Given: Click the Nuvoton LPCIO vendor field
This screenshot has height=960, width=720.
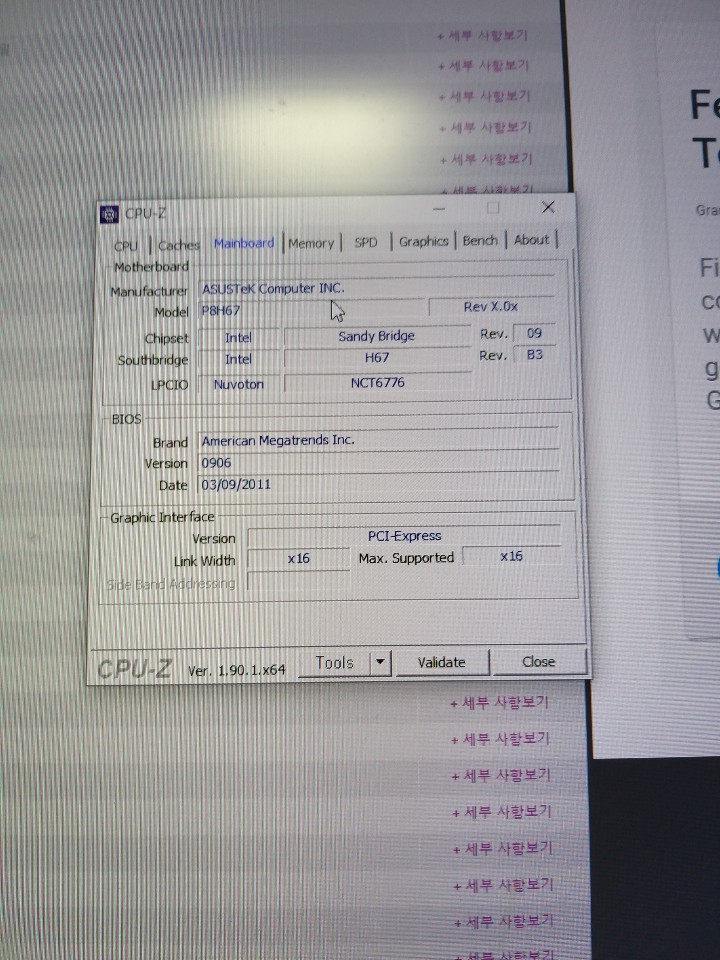Looking at the screenshot, I should [238, 384].
